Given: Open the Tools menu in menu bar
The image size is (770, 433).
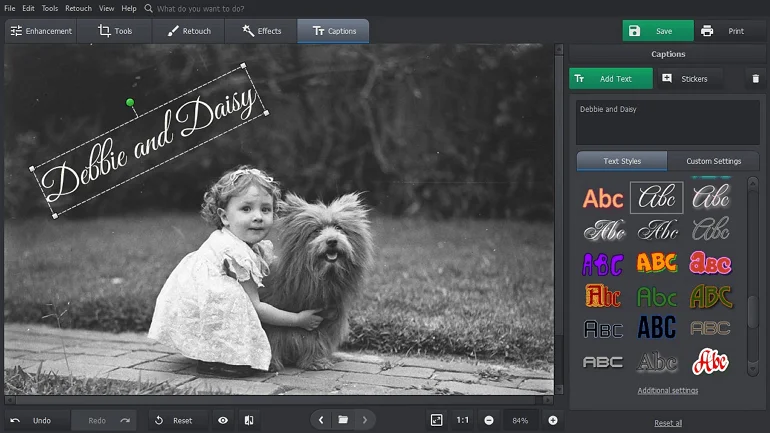Looking at the screenshot, I should click(49, 8).
